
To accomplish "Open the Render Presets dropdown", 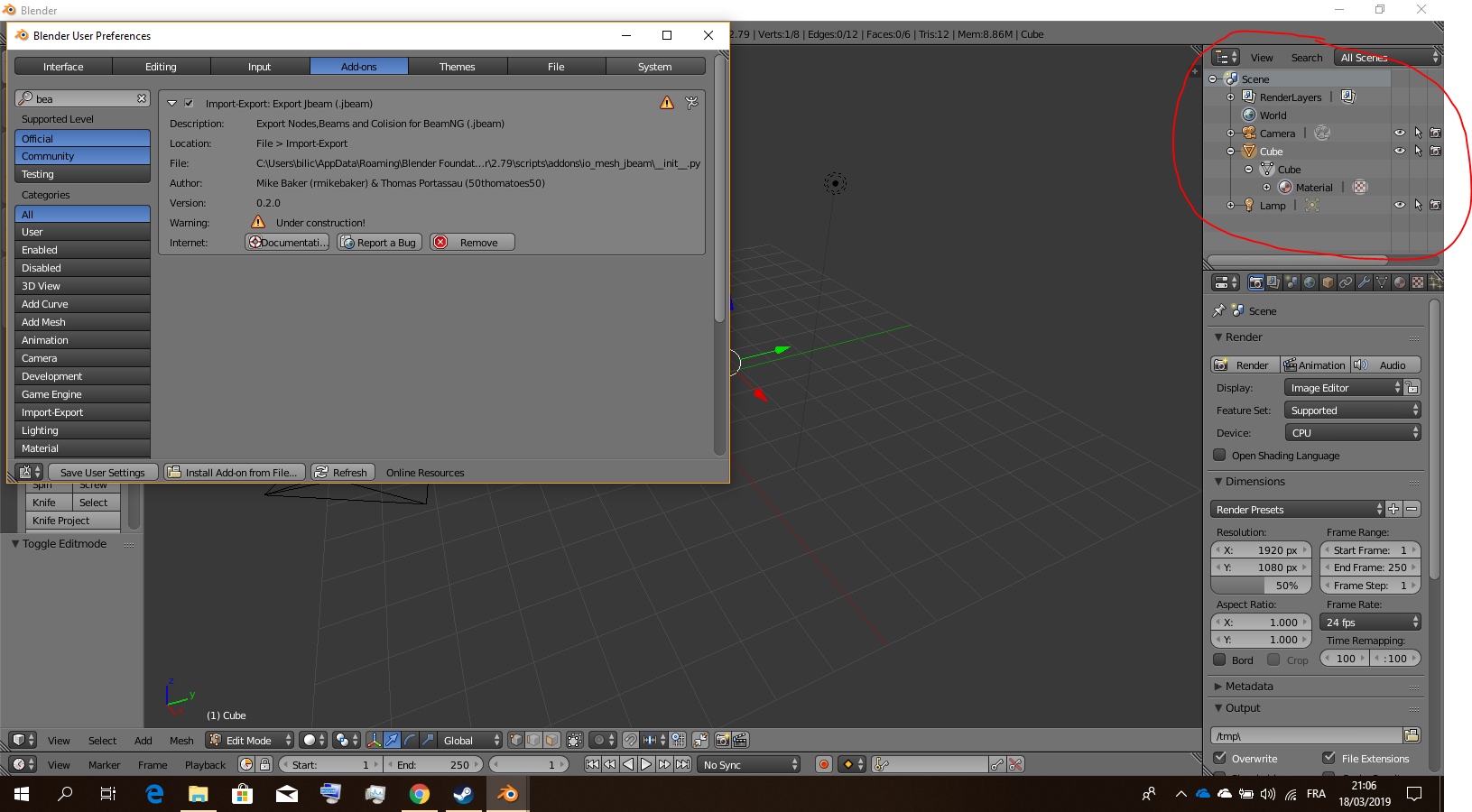I will coord(1297,509).
